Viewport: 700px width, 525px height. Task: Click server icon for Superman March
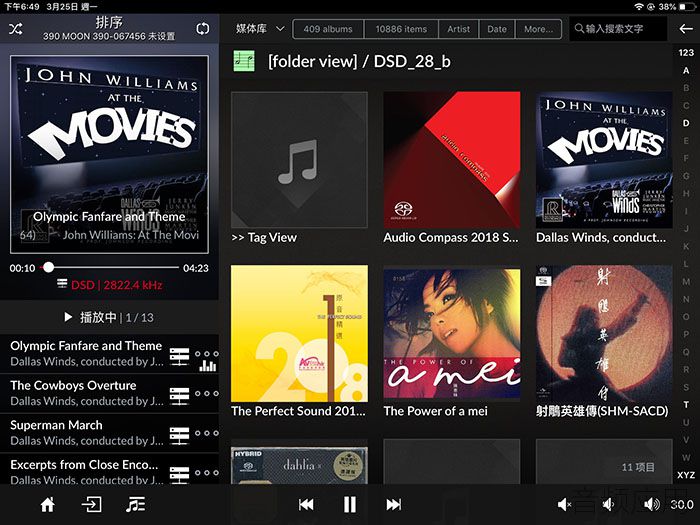(x=179, y=435)
